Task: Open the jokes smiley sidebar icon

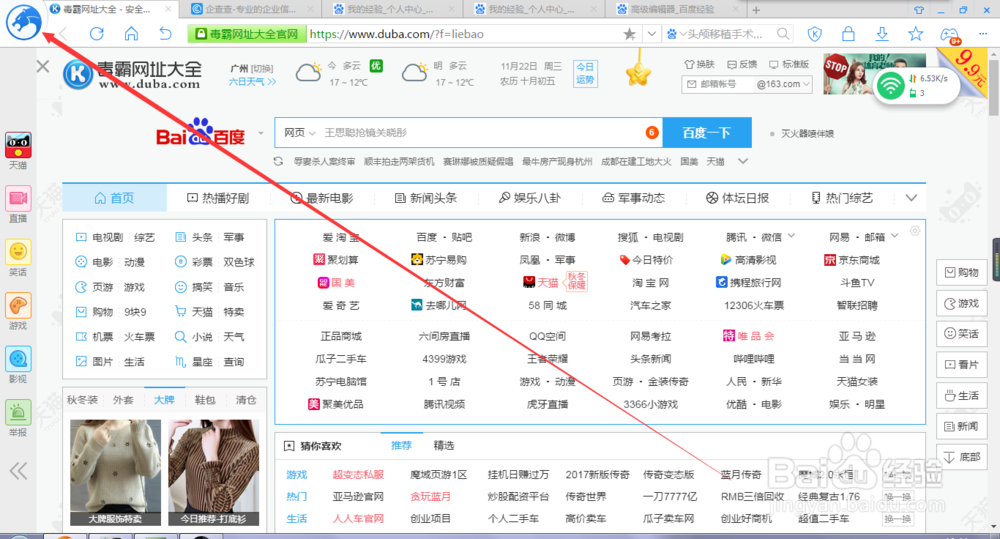Action: pyautogui.click(x=18, y=252)
